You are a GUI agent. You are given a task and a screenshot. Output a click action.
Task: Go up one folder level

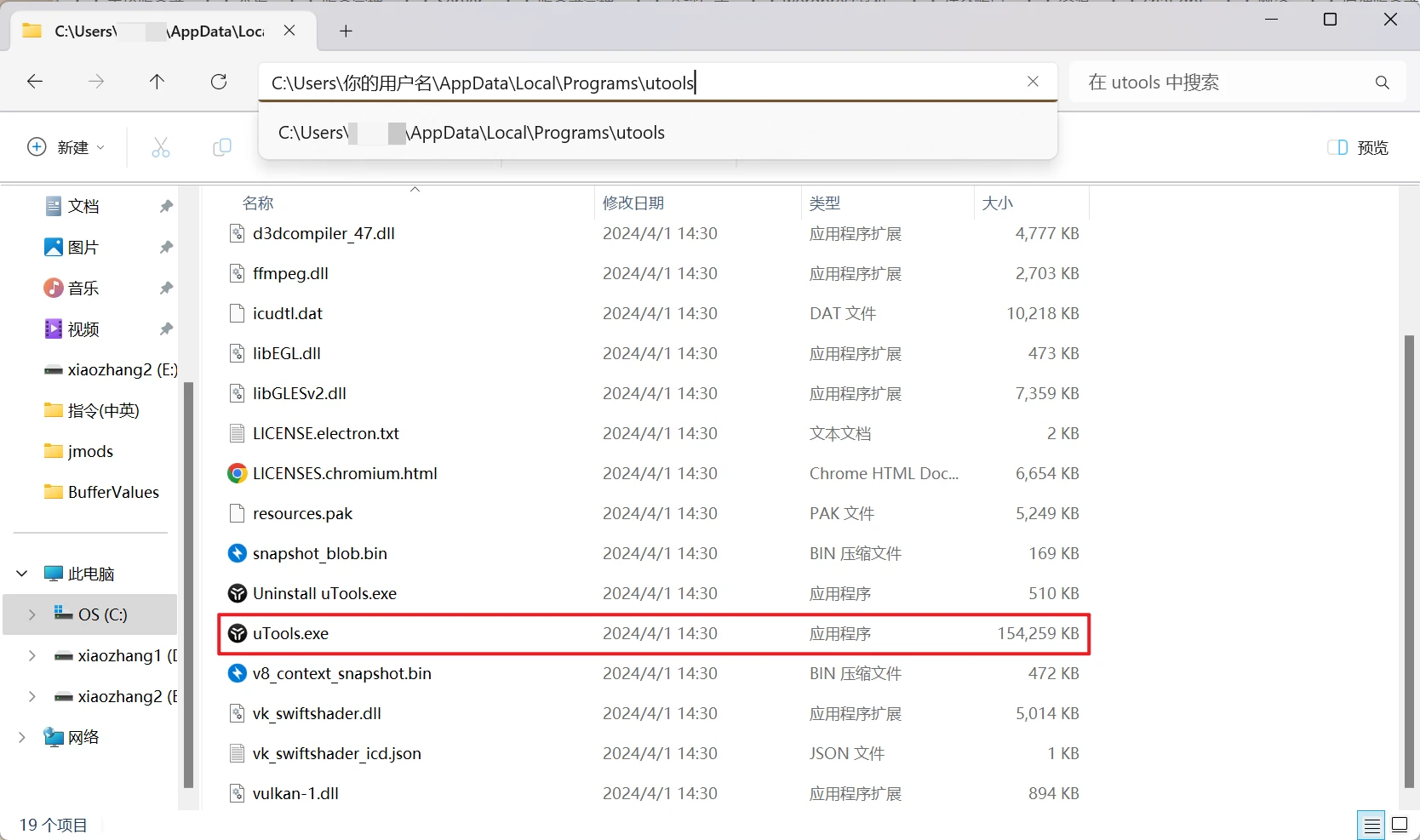(157, 82)
